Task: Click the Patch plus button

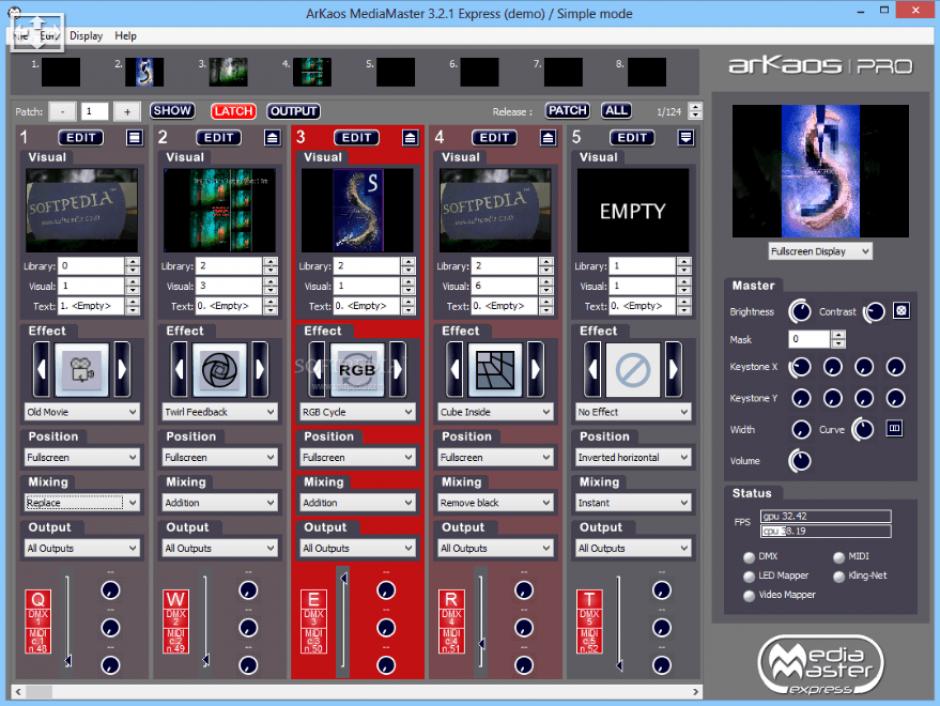Action: point(126,111)
